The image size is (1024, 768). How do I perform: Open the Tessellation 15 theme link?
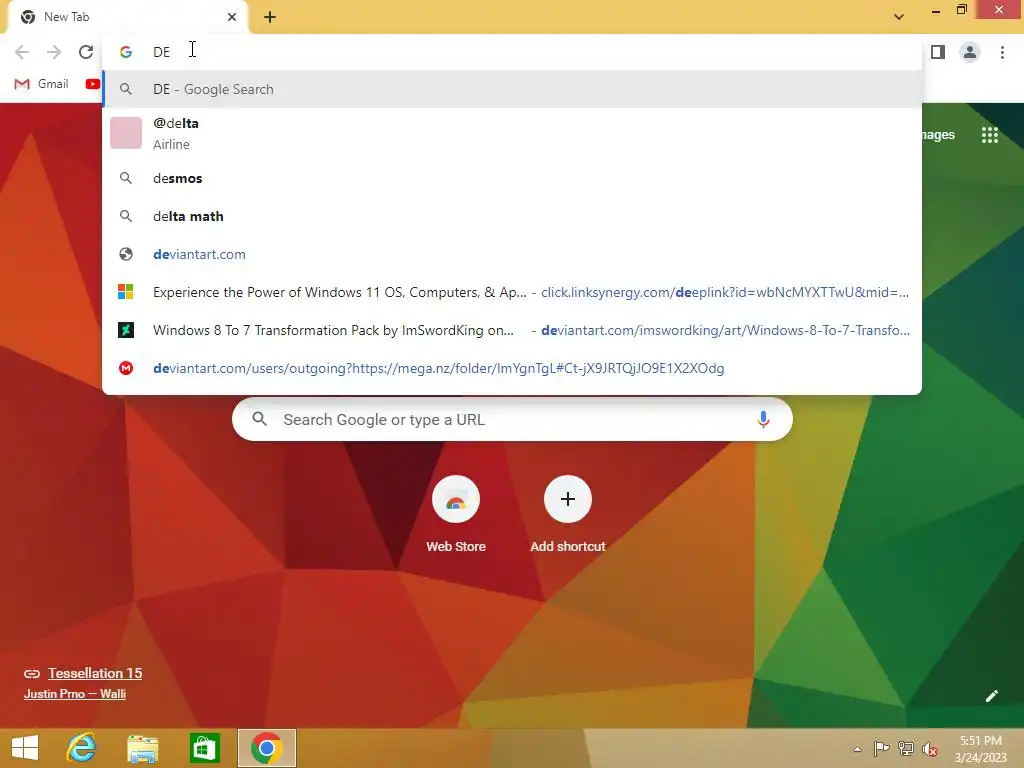95,673
